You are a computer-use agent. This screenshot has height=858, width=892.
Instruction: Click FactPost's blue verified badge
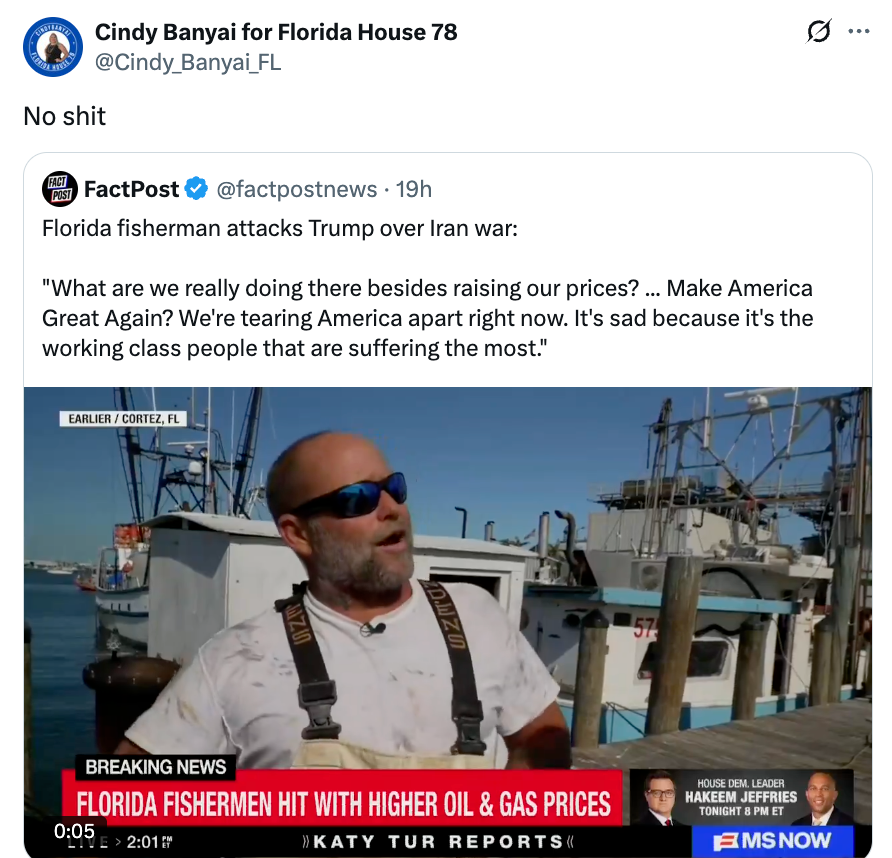(x=196, y=189)
